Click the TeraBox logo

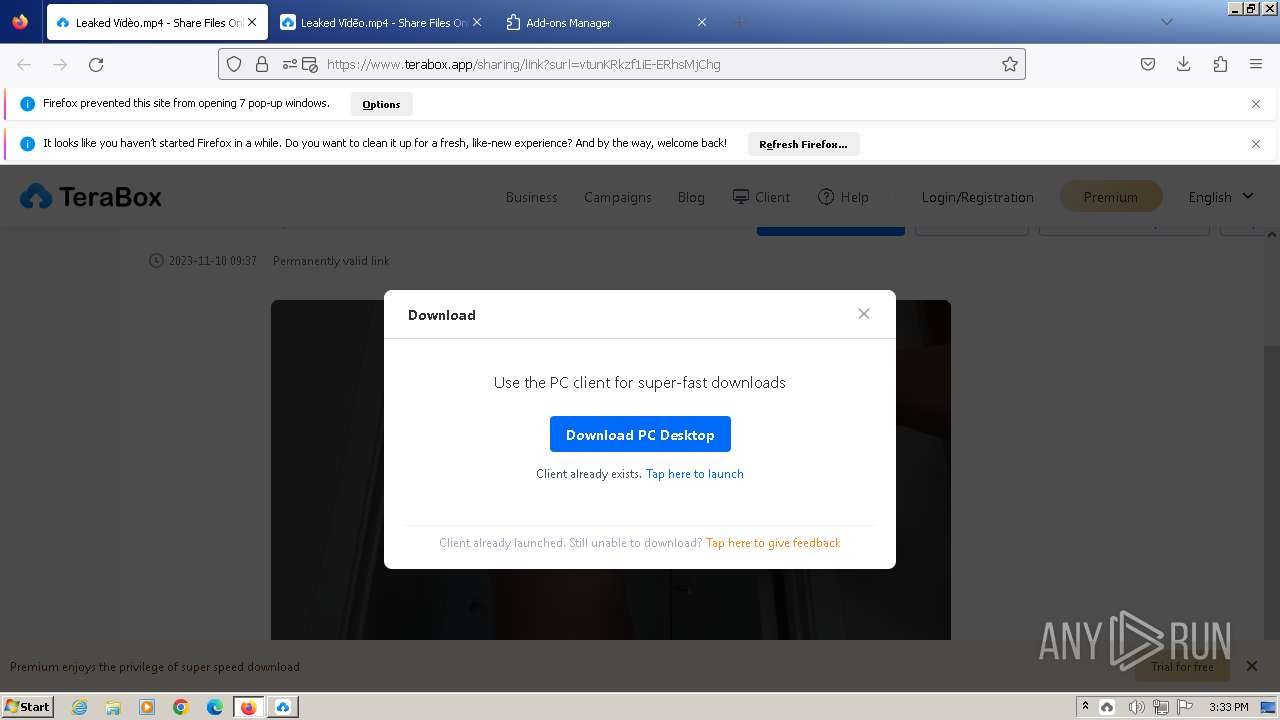pos(91,197)
